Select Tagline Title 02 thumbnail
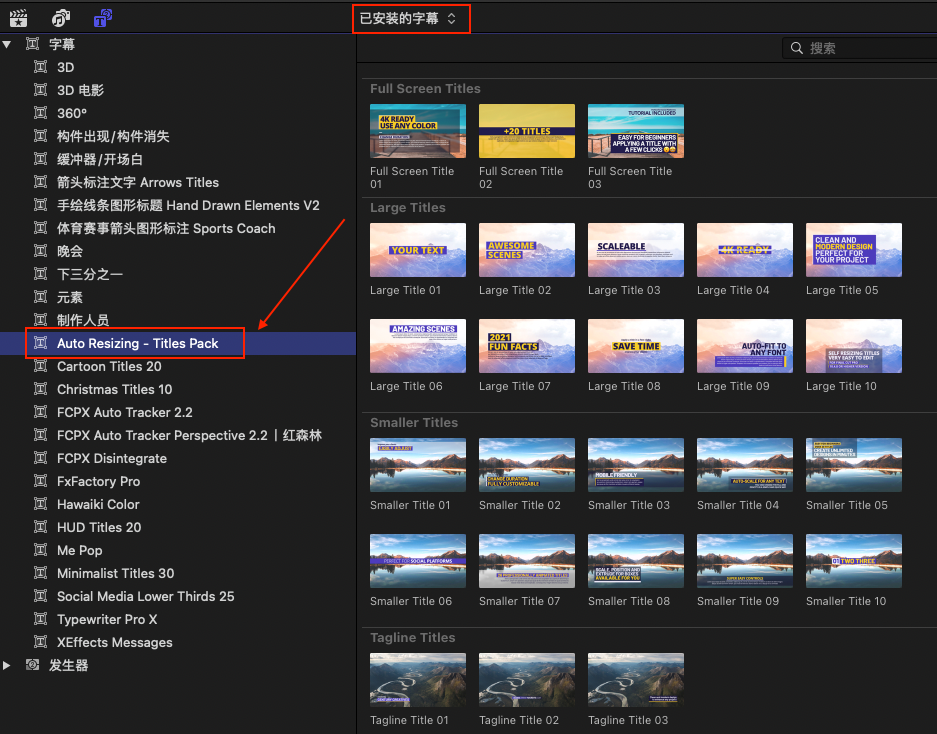This screenshot has height=734, width=937. click(526, 680)
